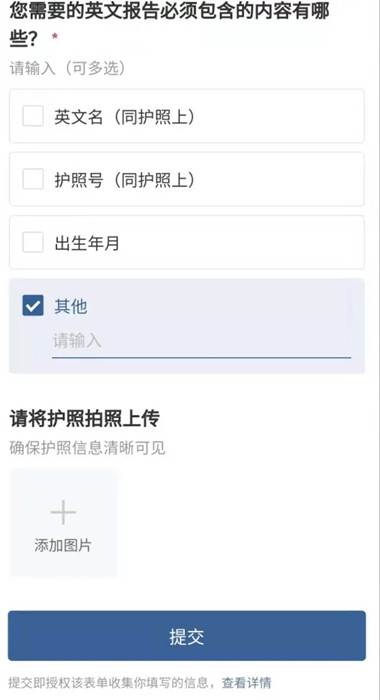Viewport: 380px width, 700px height.
Task: Select the 出生年月 option label
Action: (x=87, y=243)
